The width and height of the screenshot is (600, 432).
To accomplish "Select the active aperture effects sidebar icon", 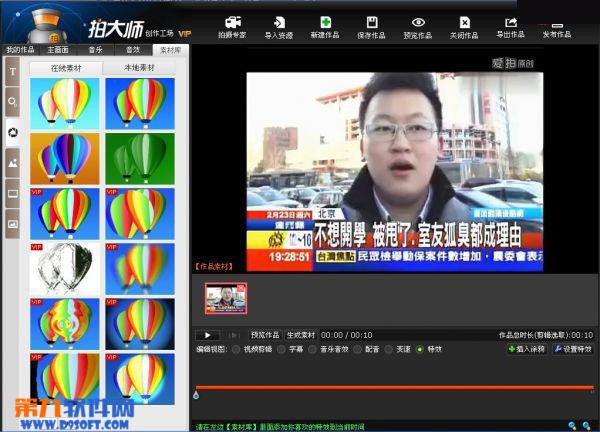I will tap(13, 132).
